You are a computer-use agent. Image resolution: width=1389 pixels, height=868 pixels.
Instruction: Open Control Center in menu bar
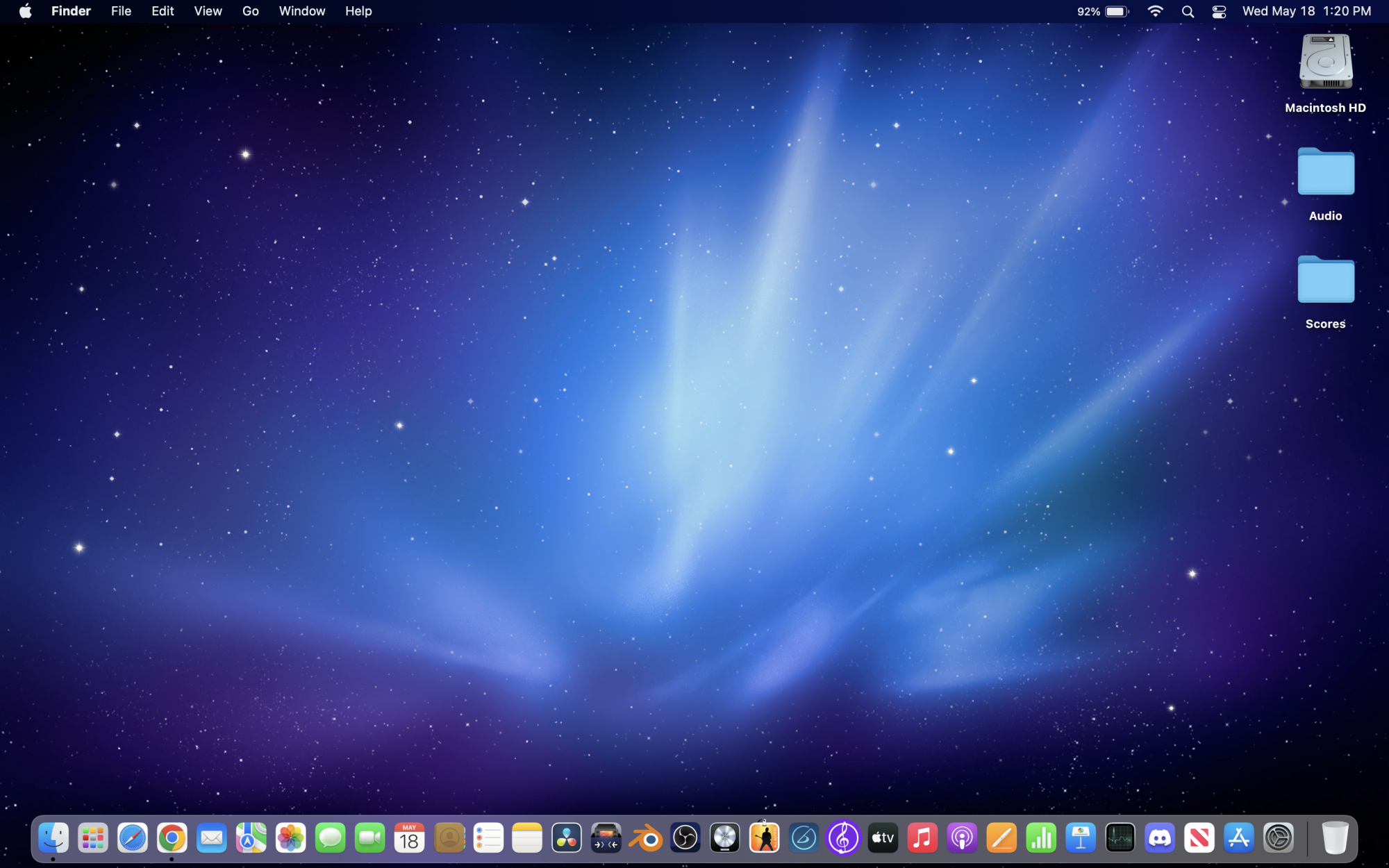[x=1219, y=12]
